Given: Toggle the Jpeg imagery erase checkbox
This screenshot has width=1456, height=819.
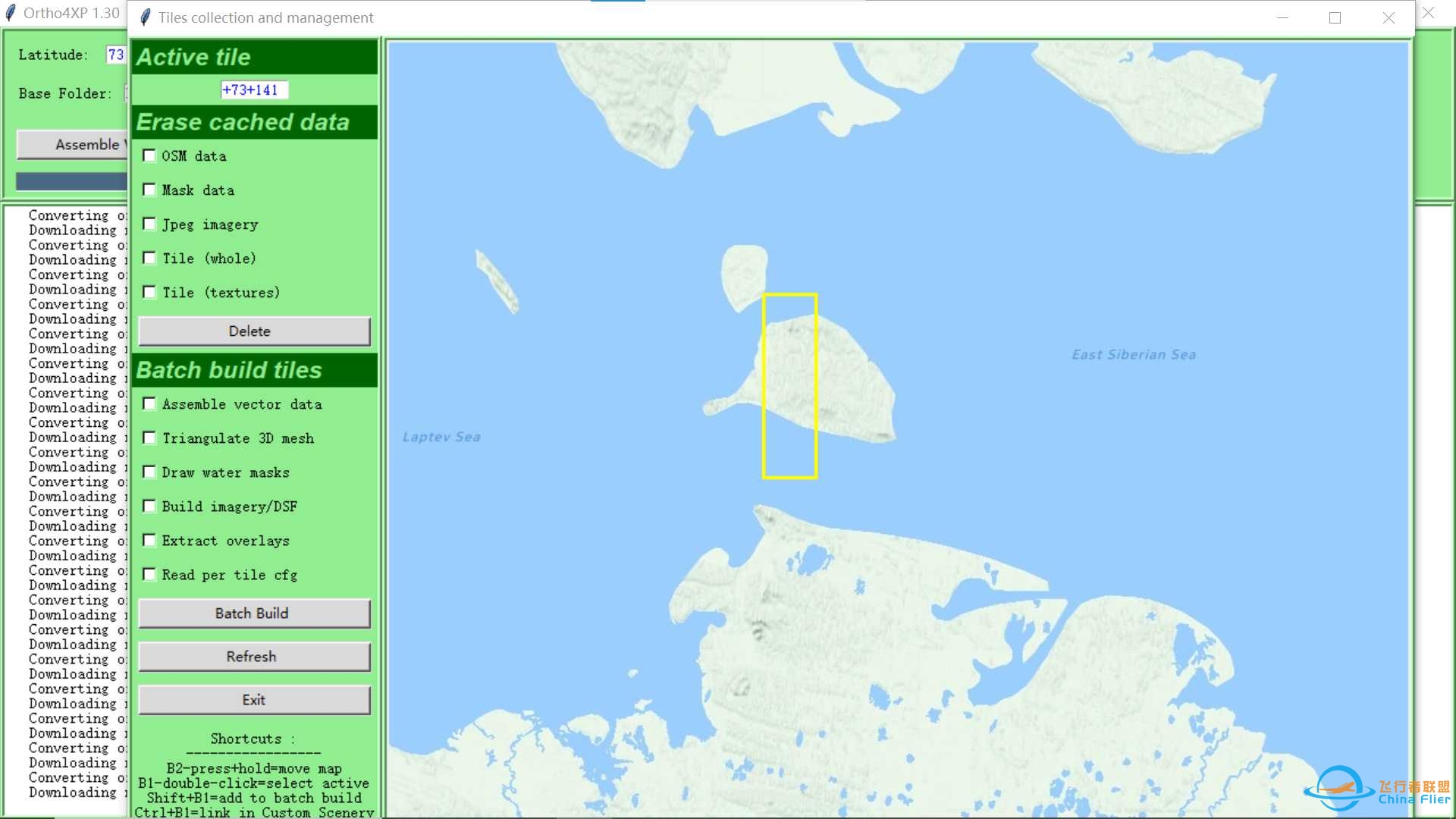Looking at the screenshot, I should tap(150, 224).
